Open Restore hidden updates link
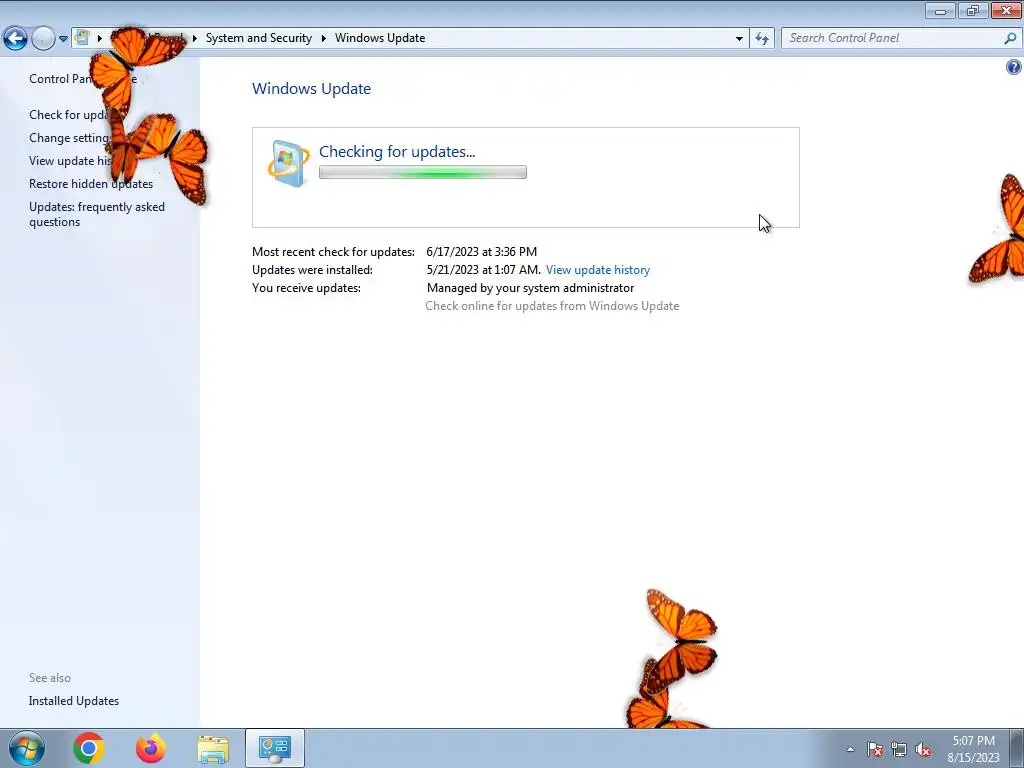Viewport: 1024px width, 768px height. 91,184
